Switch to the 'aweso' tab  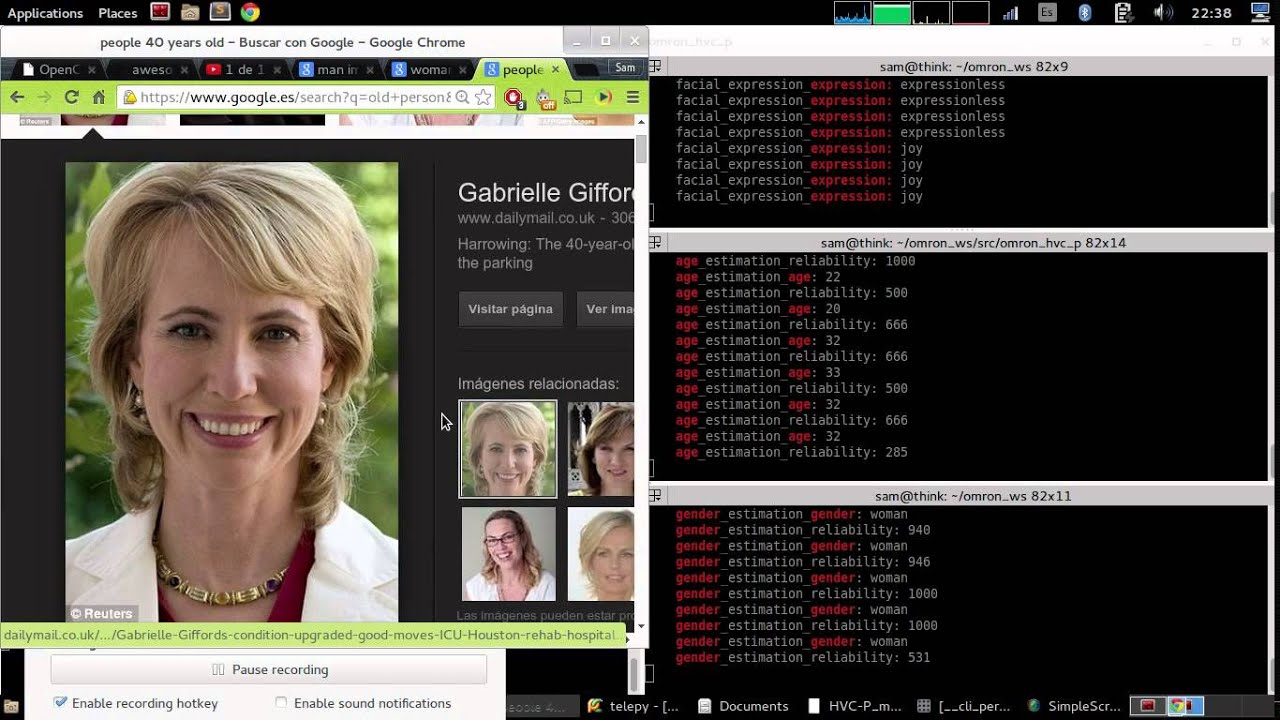[x=152, y=69]
